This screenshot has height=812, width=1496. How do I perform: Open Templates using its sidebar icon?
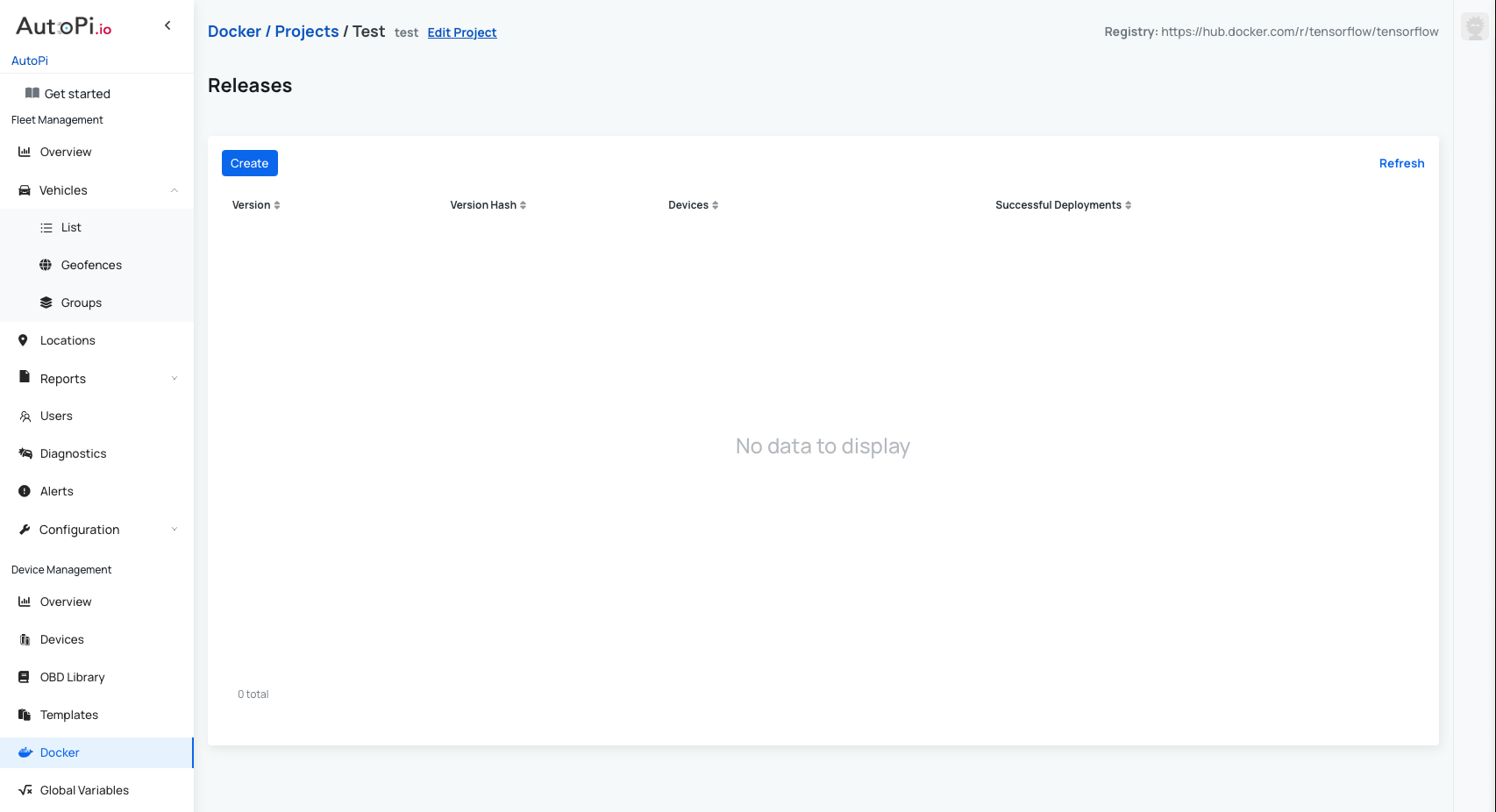click(24, 715)
